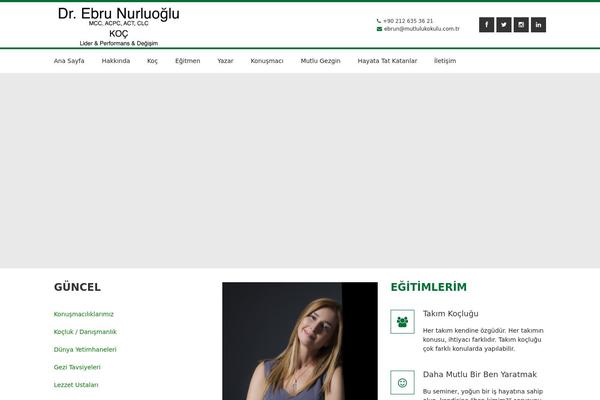Click the Dr. Ebru Nurluoğlu logo
The width and height of the screenshot is (600, 400).
pos(119,26)
